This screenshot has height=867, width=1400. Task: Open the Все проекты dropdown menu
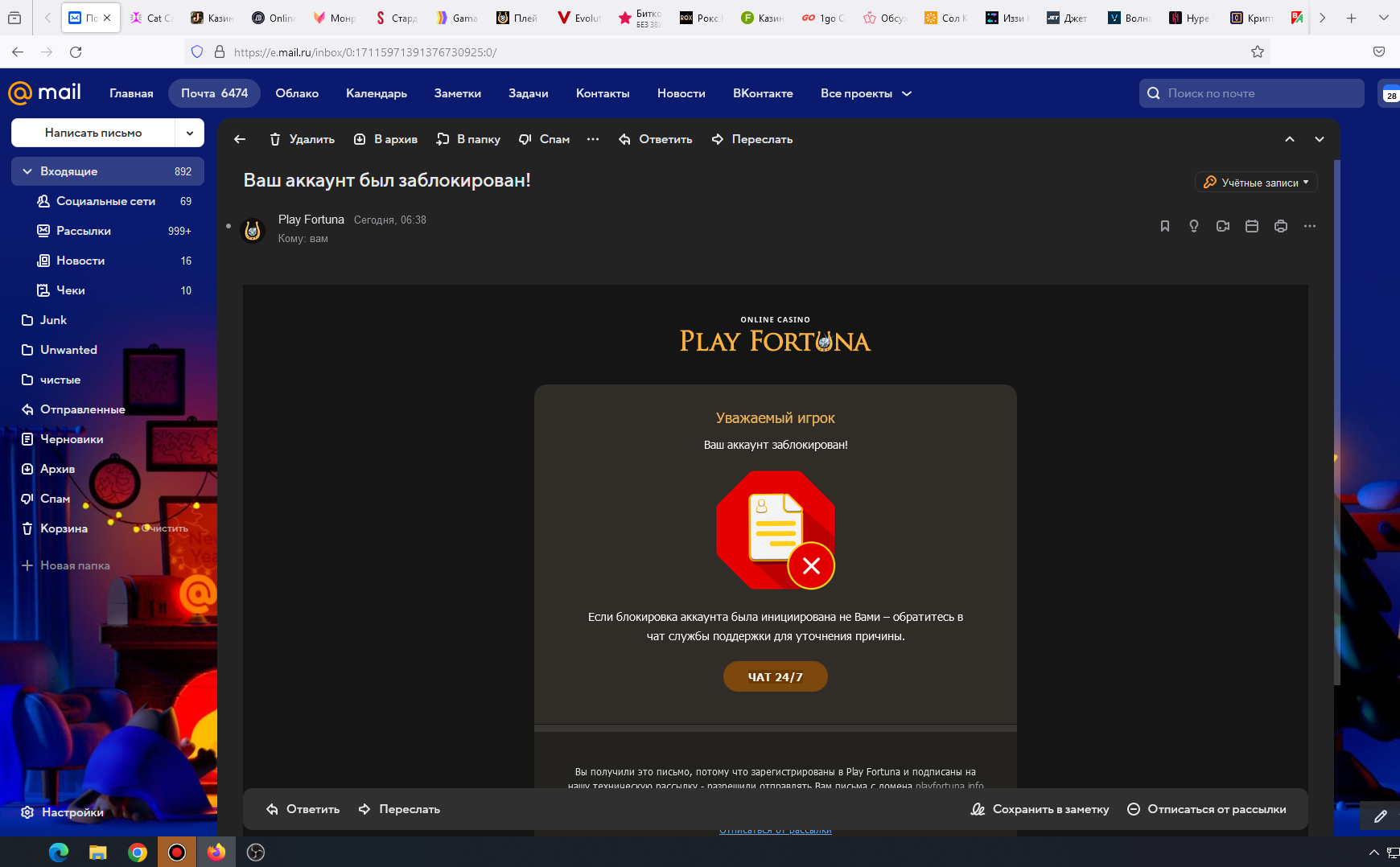[866, 93]
